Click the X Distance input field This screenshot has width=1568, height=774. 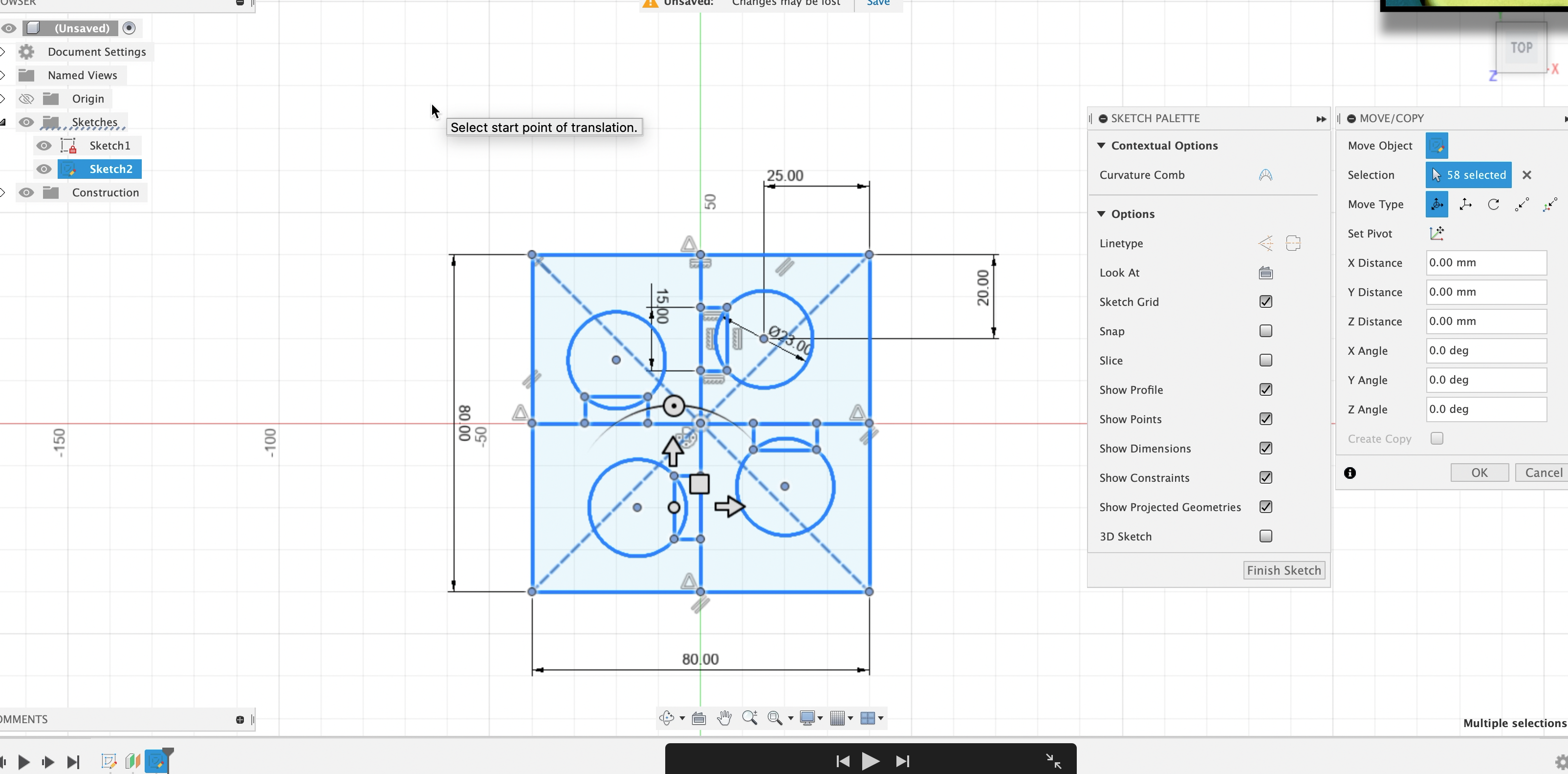(1486, 263)
